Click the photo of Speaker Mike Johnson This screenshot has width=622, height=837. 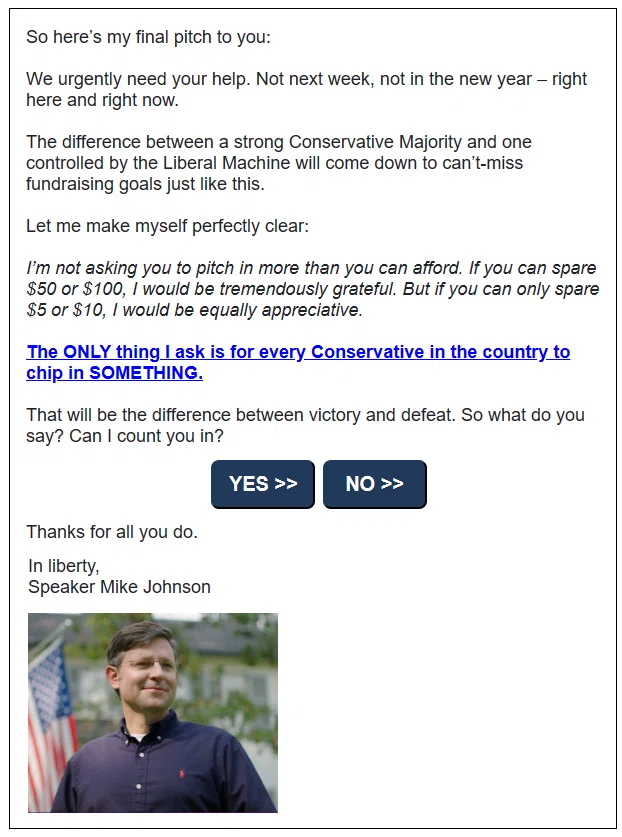tap(153, 713)
